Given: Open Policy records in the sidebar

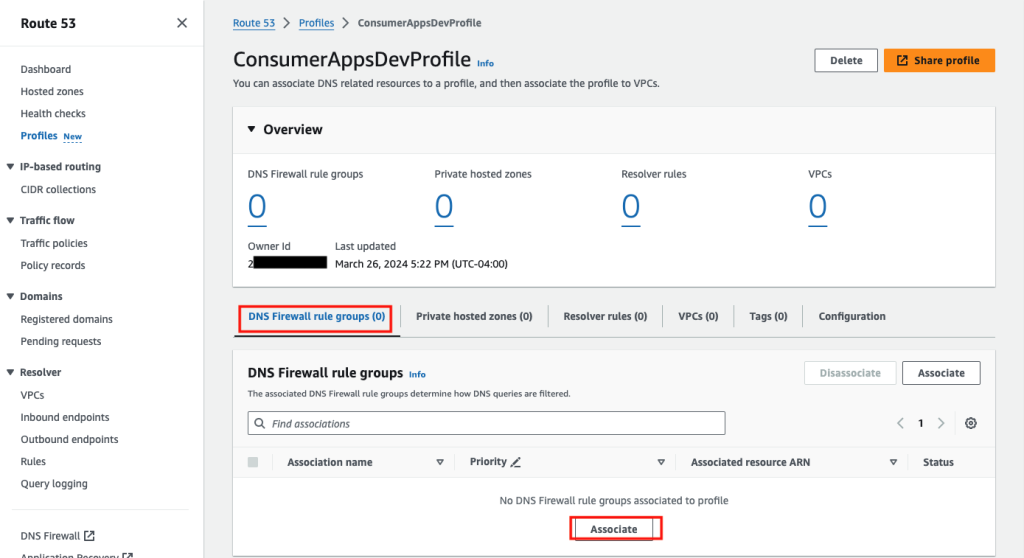Looking at the screenshot, I should pos(53,265).
